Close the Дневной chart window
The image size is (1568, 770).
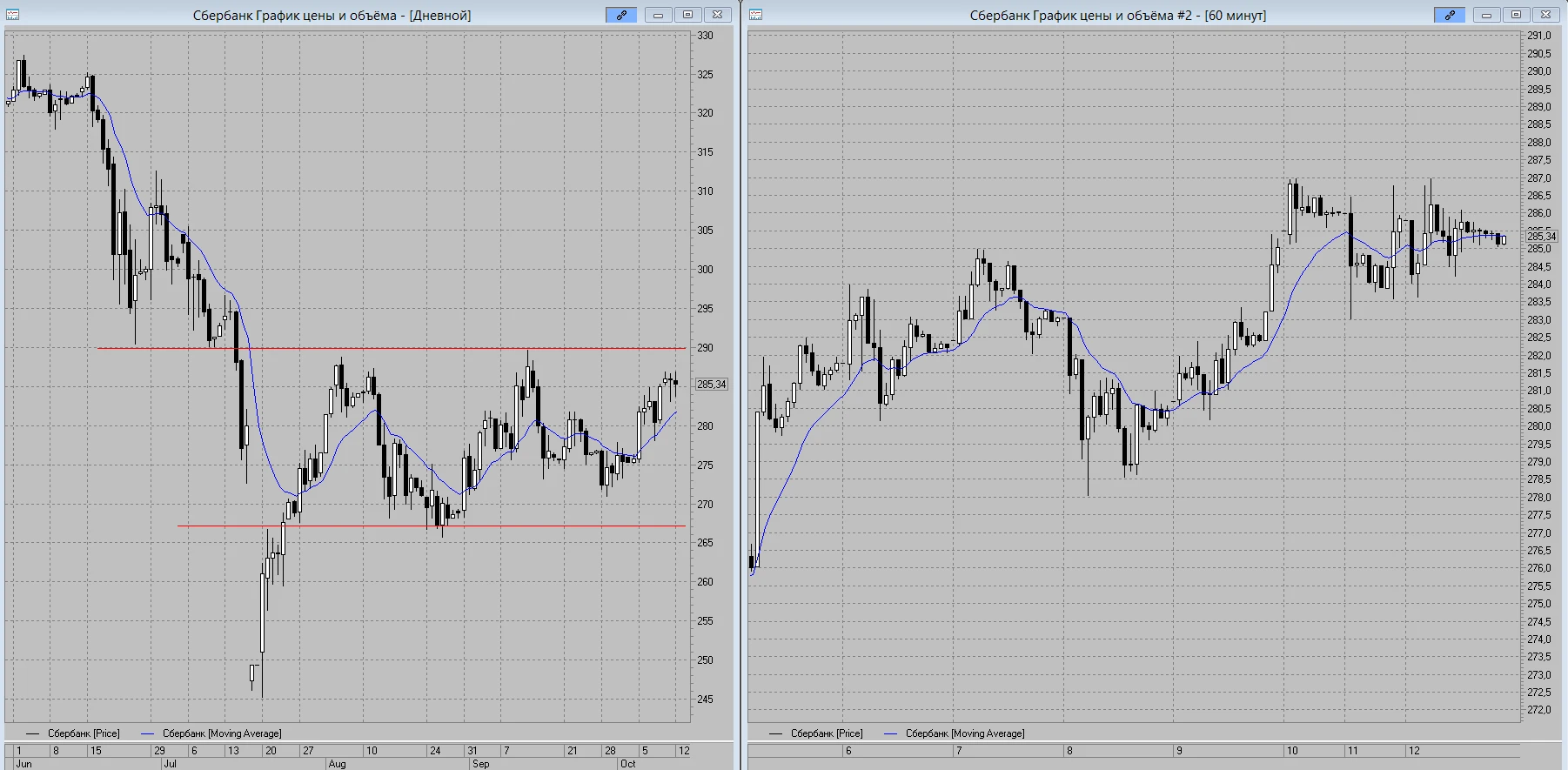tap(717, 15)
